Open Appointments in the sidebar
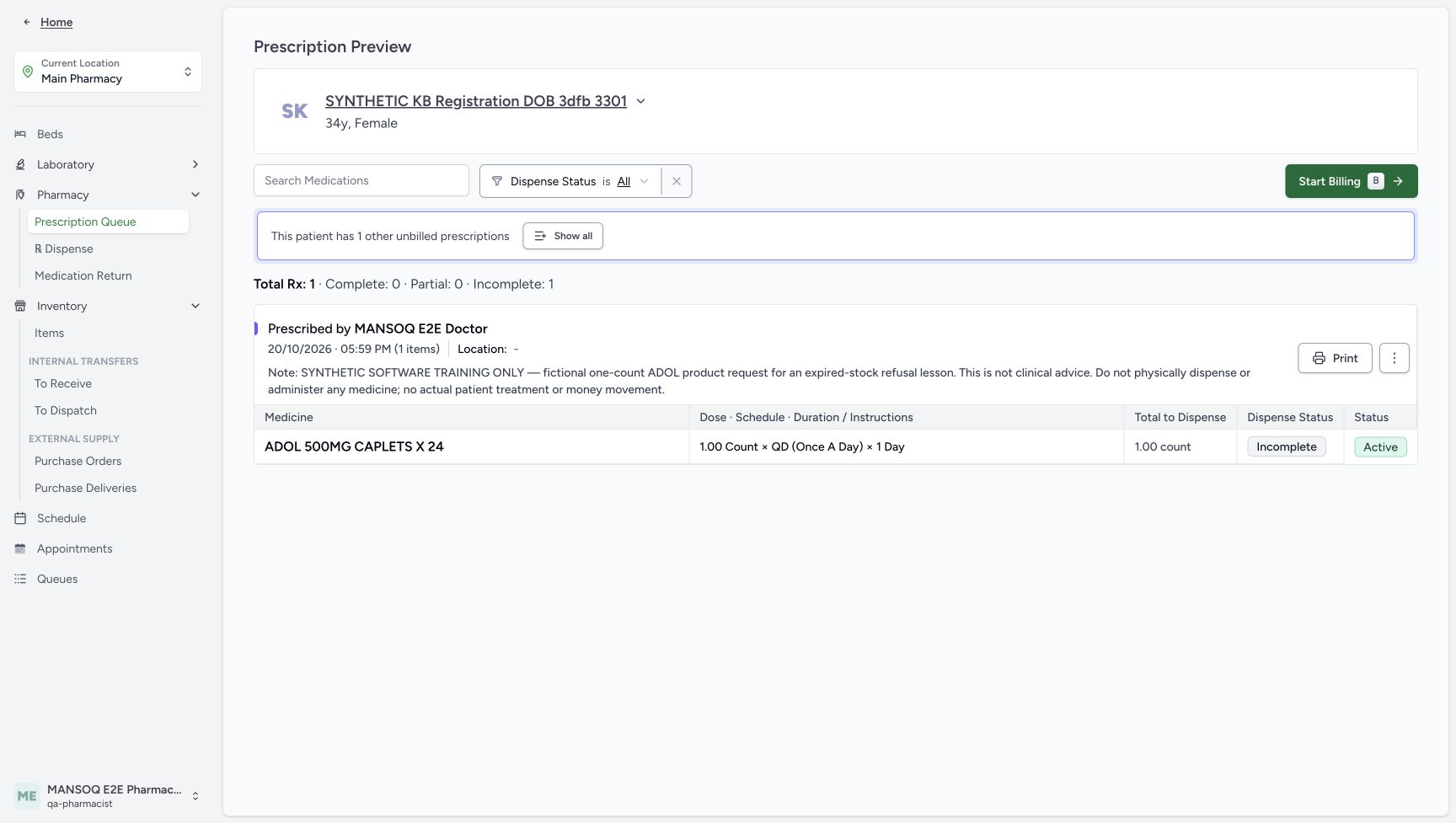The image size is (1456, 823). 74,548
